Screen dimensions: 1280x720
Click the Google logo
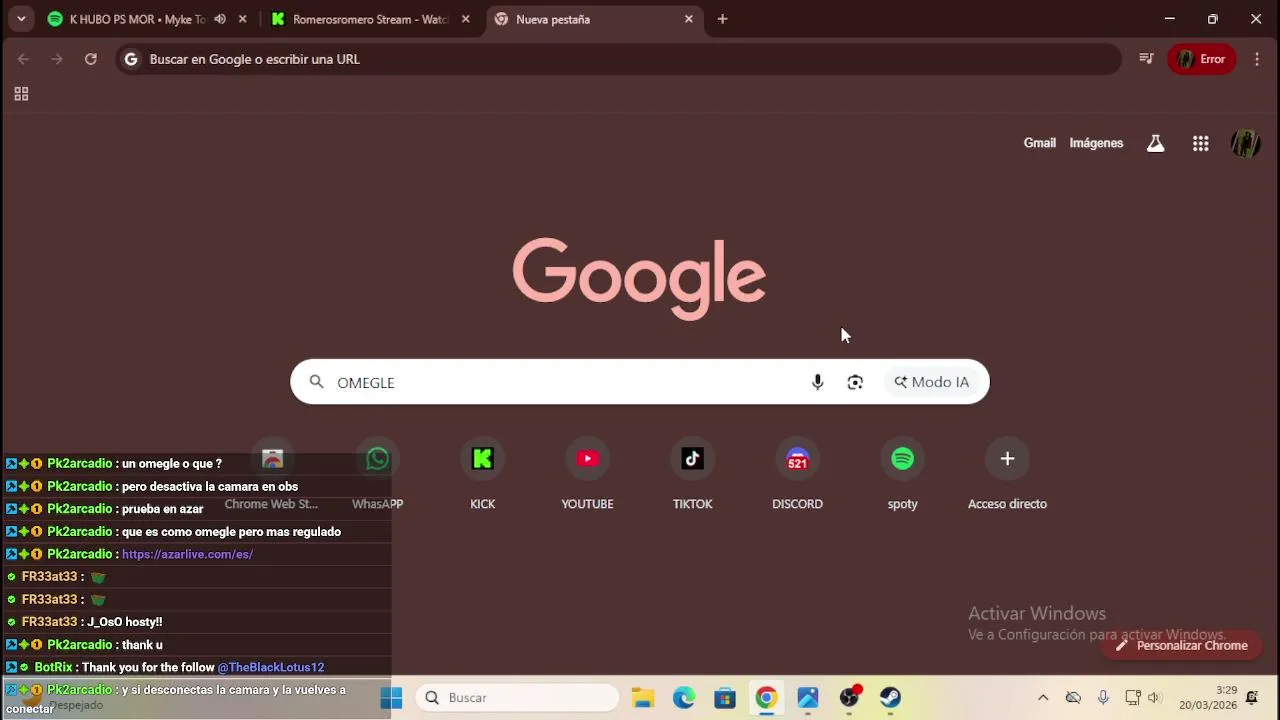[x=639, y=279]
